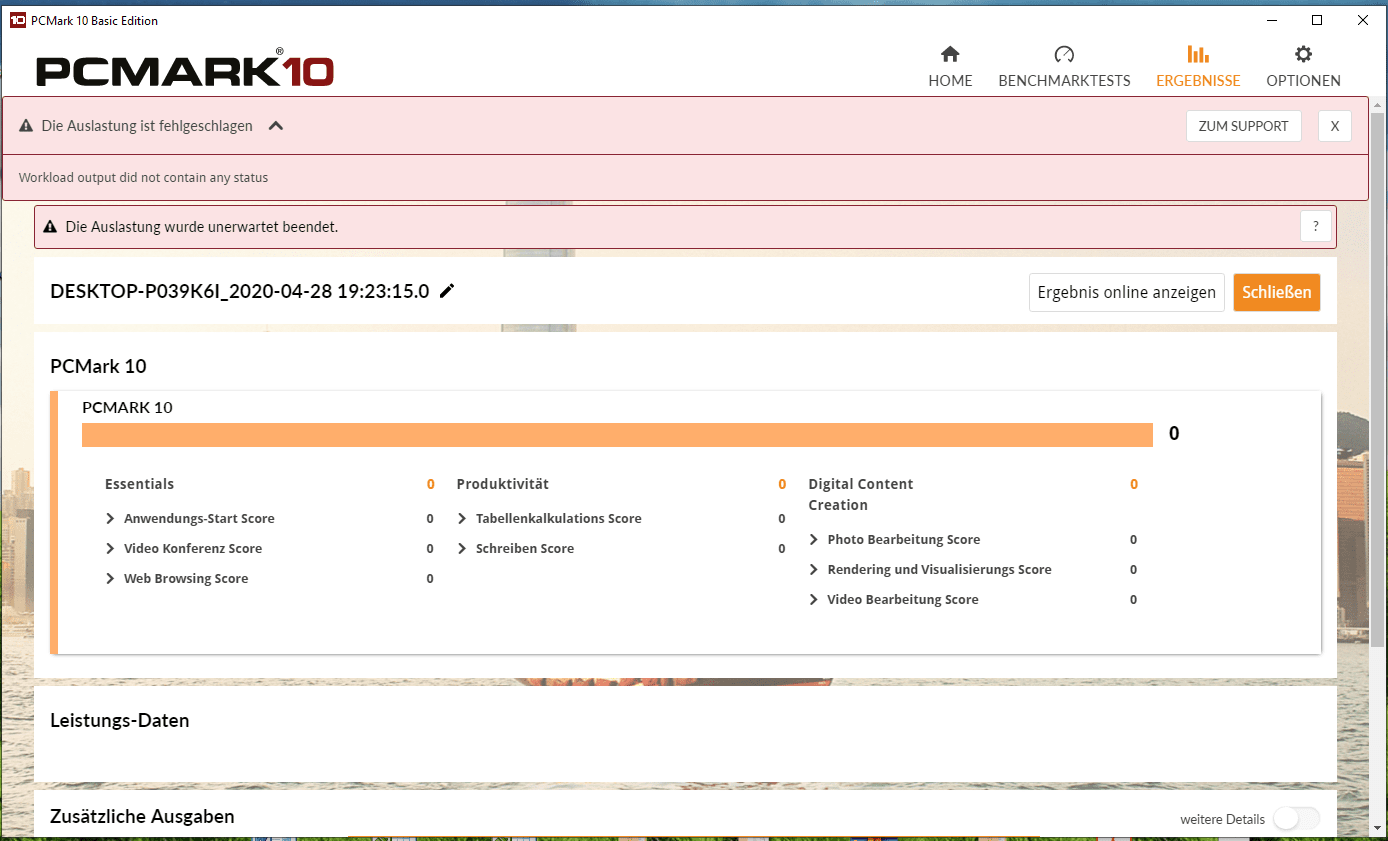This screenshot has height=841, width=1388.
Task: Expand Video Bearbeitung Score row
Action: [814, 600]
